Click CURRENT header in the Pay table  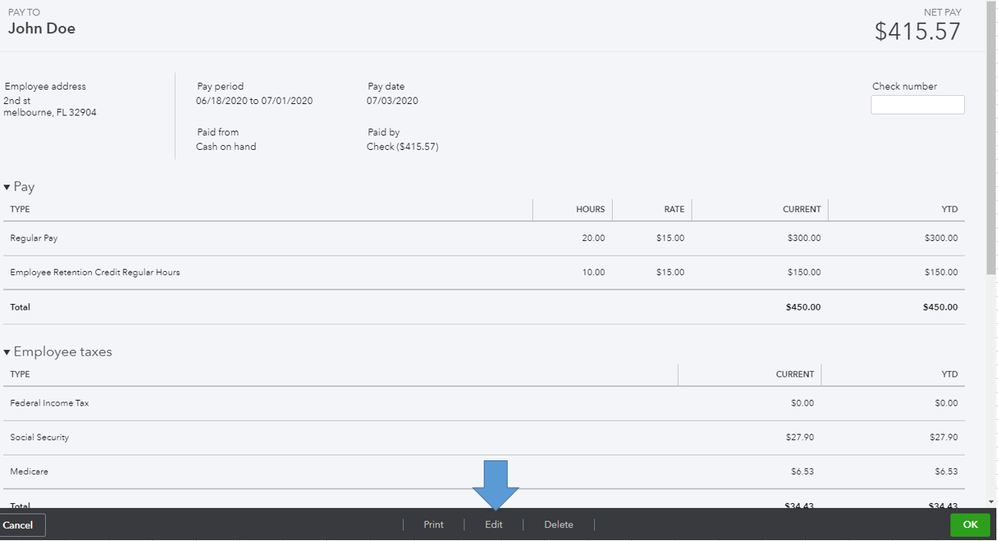801,209
